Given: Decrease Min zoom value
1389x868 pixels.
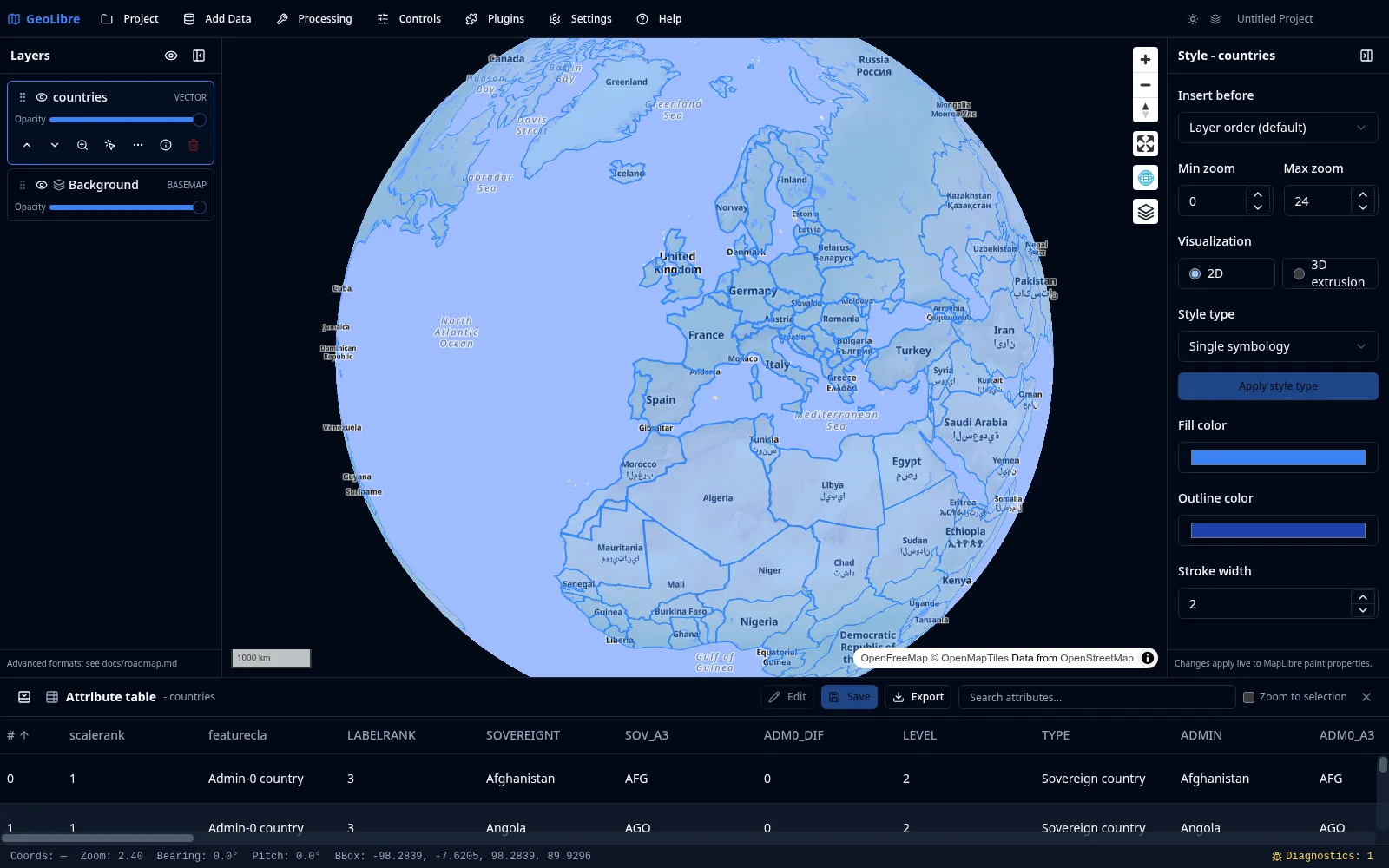Looking at the screenshot, I should (1258, 208).
